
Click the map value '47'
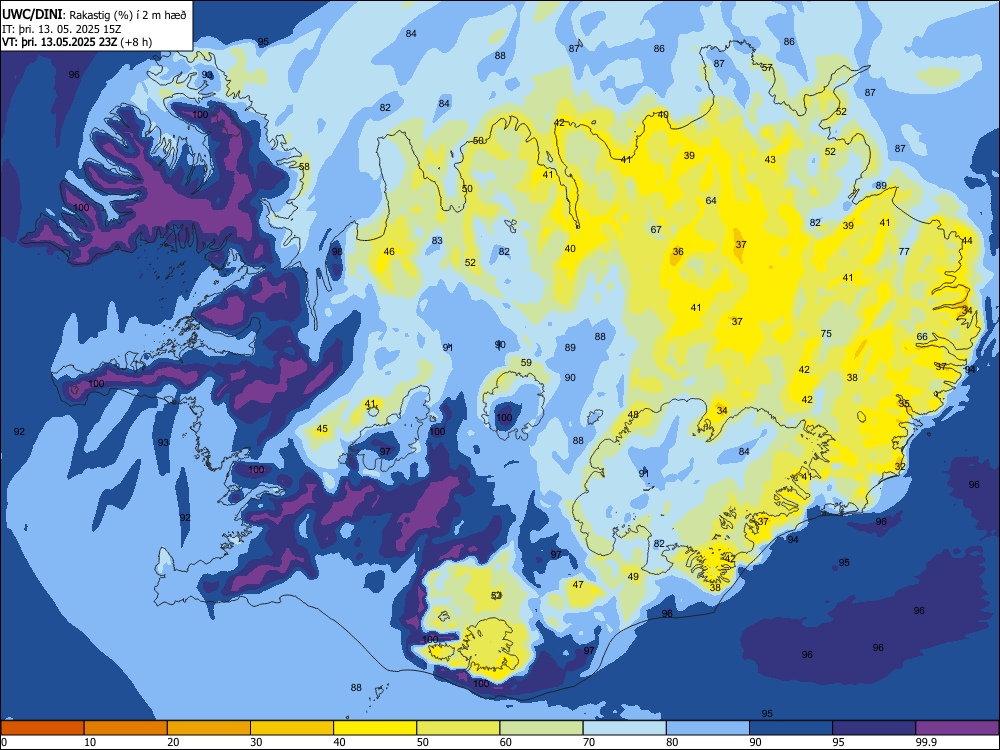[x=578, y=584]
